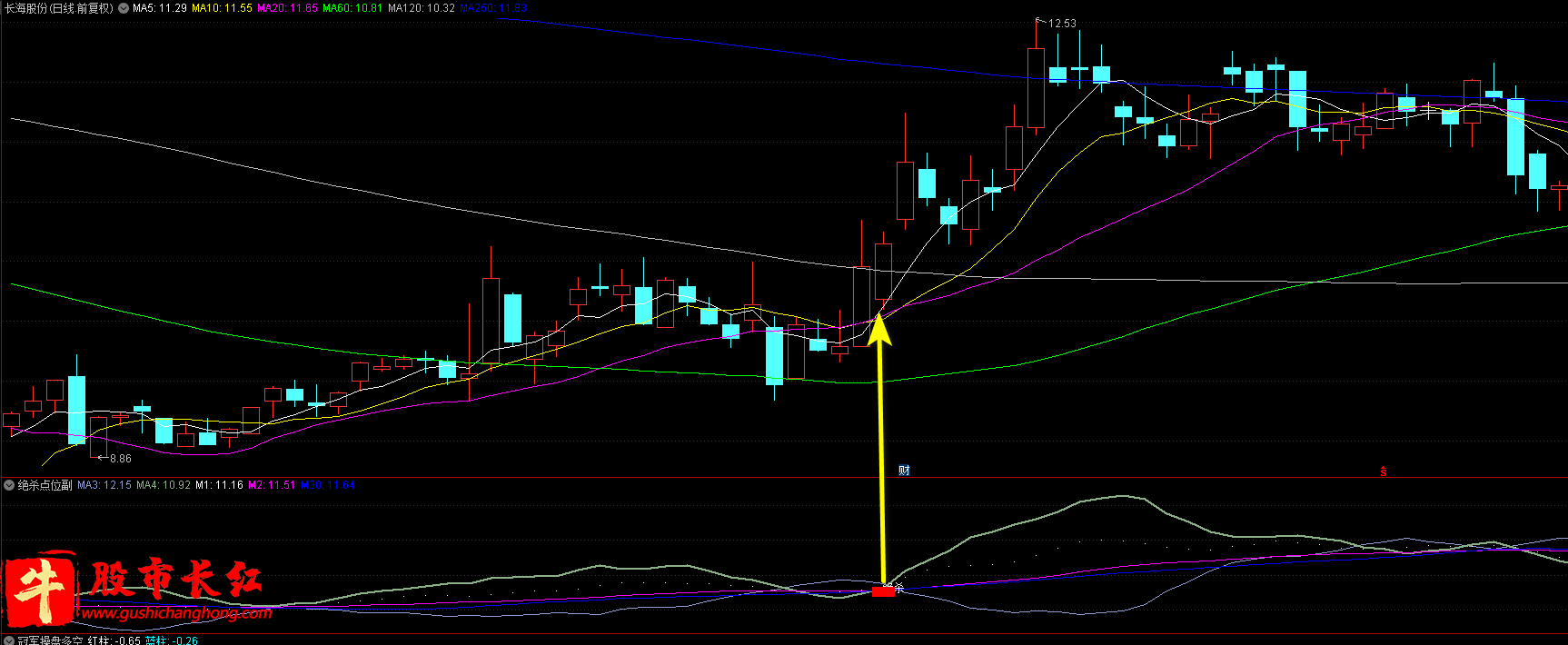Click the 长海股份(日线 前复权) chart title

[59, 8]
